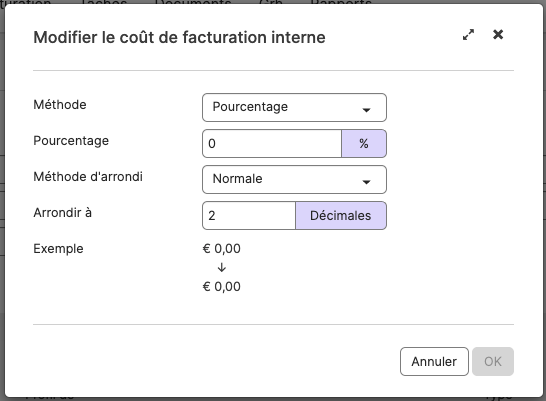Click the first € 0,00 example amount
The height and width of the screenshot is (401, 546).
[x=221, y=249]
